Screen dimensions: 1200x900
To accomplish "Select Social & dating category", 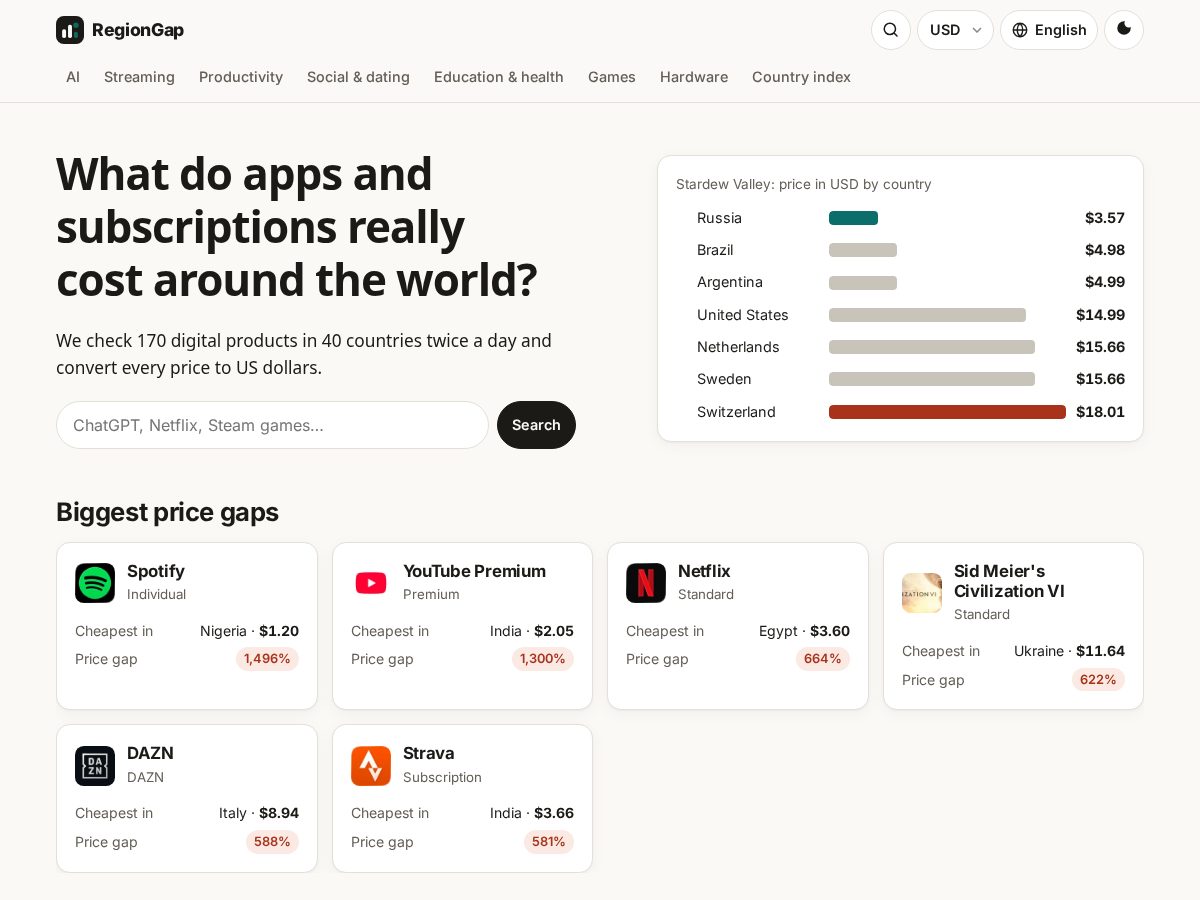I will coord(358,77).
